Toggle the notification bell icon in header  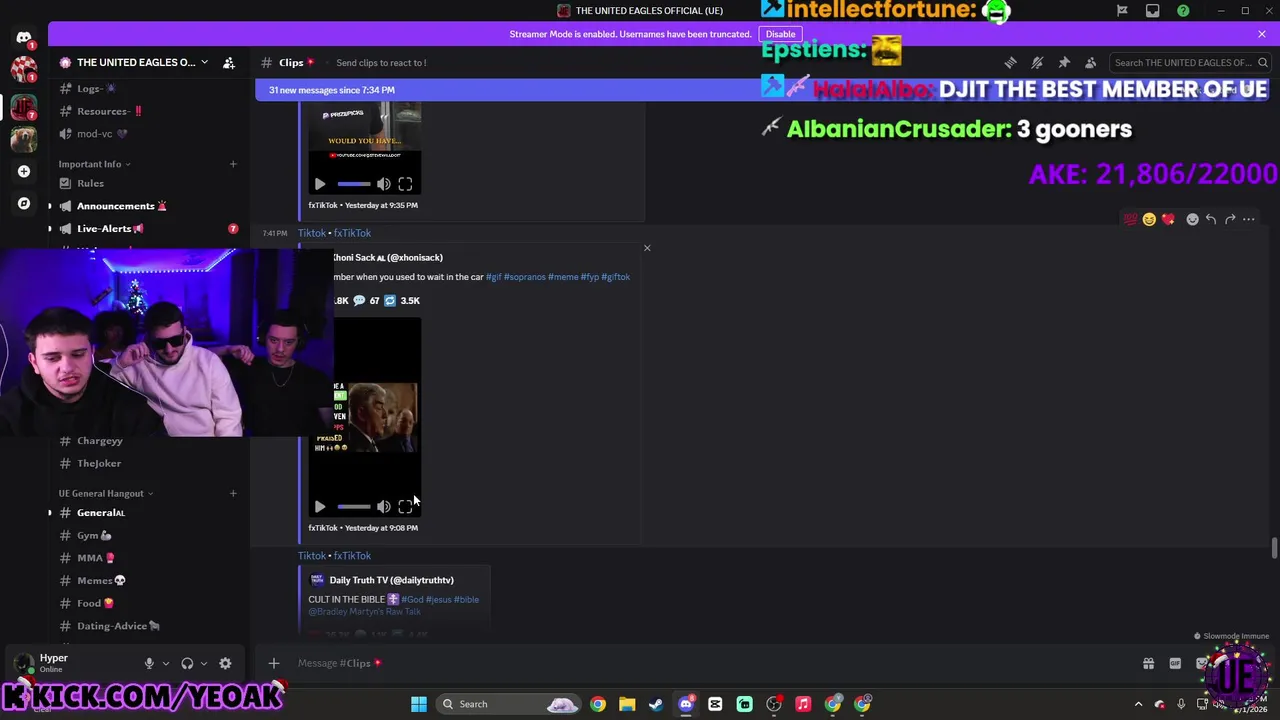click(x=1037, y=62)
